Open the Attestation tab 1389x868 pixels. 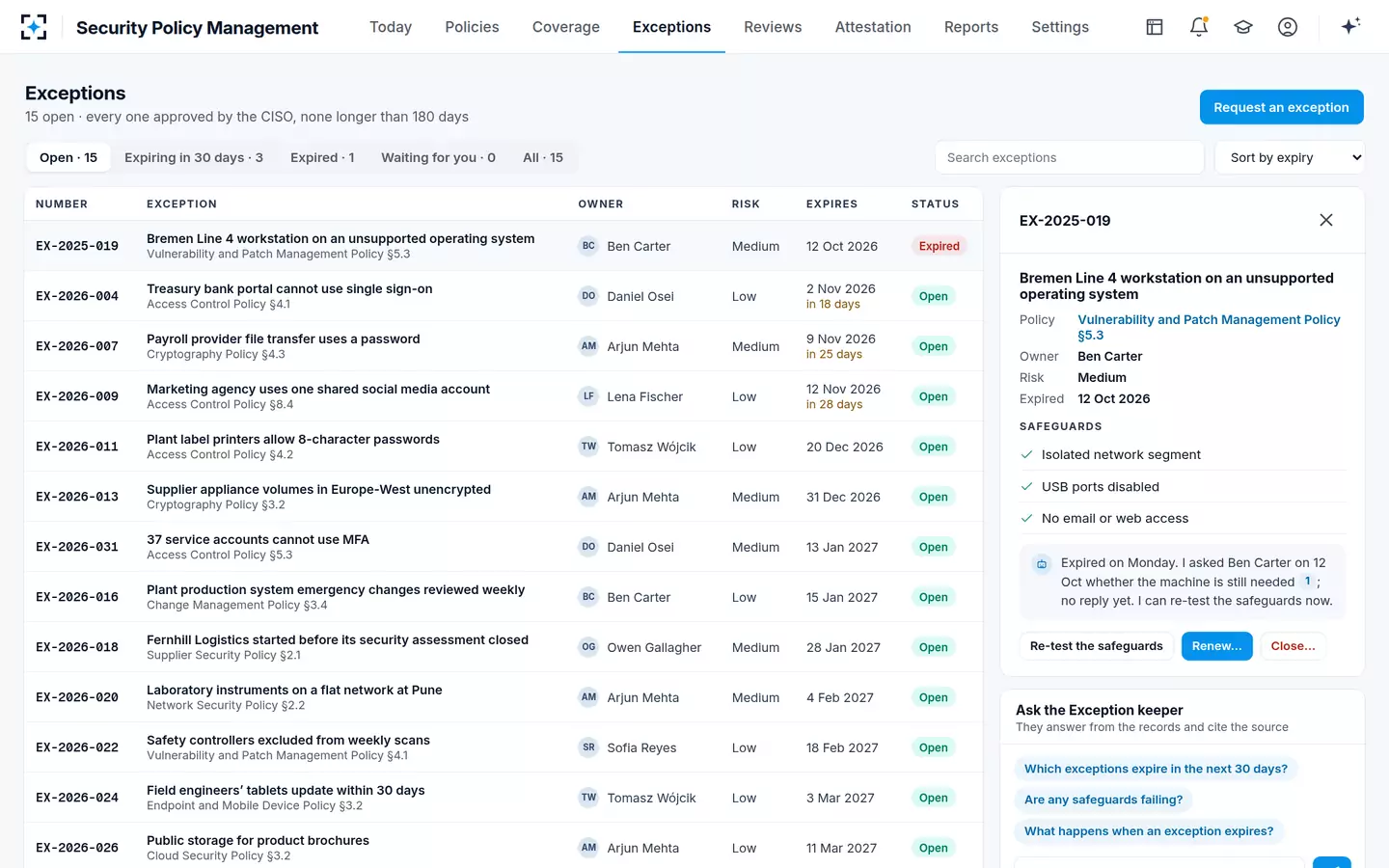[x=873, y=27]
